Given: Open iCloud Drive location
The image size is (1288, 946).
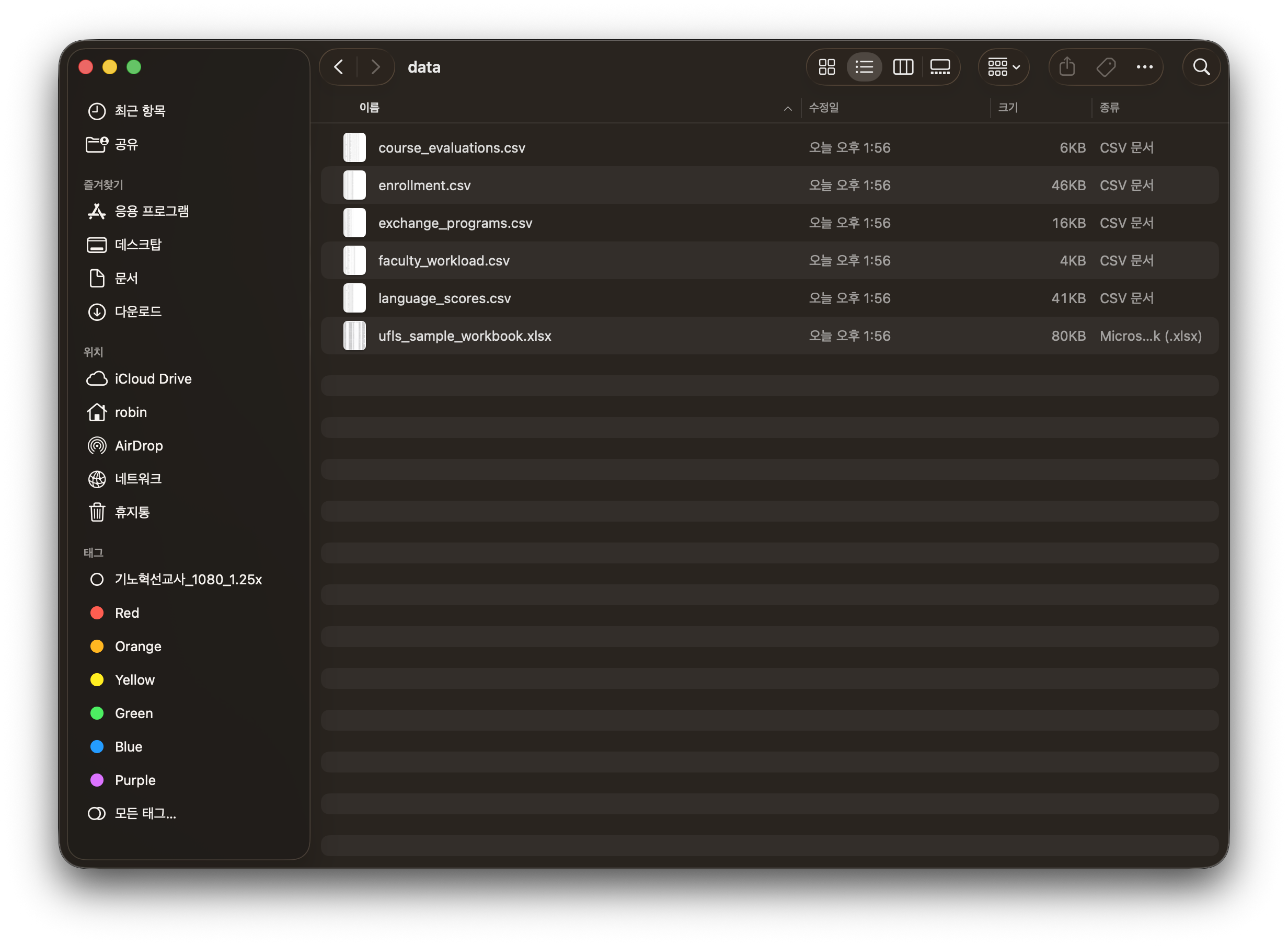Looking at the screenshot, I should pyautogui.click(x=153, y=378).
